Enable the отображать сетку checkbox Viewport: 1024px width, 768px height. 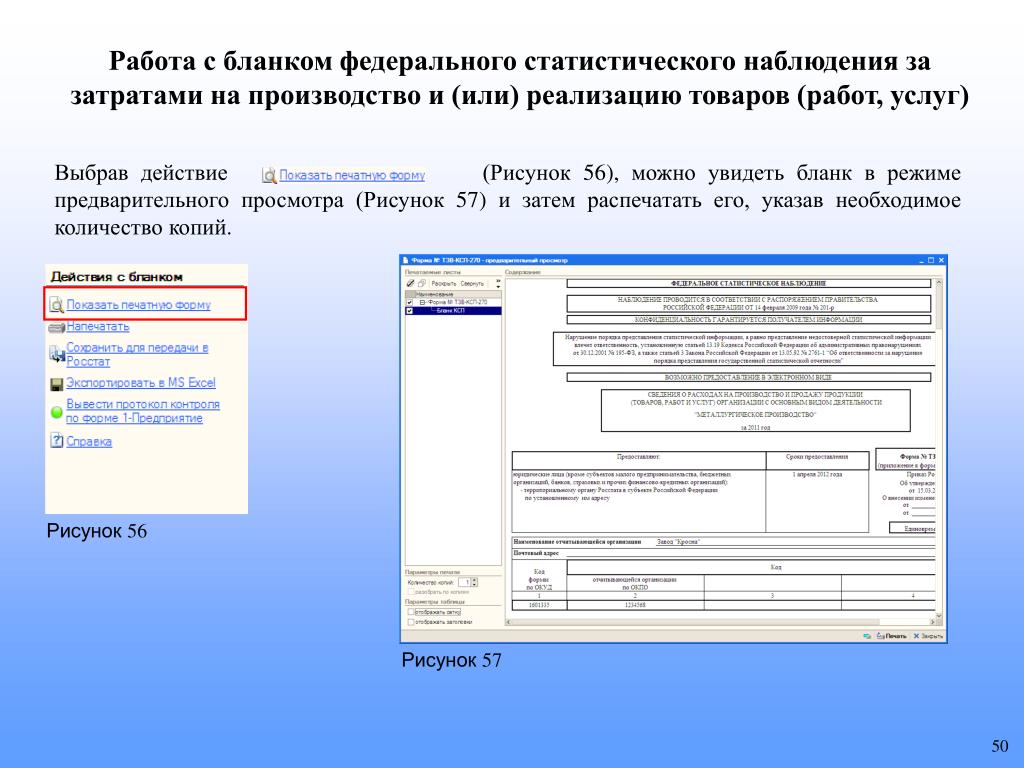[410, 612]
